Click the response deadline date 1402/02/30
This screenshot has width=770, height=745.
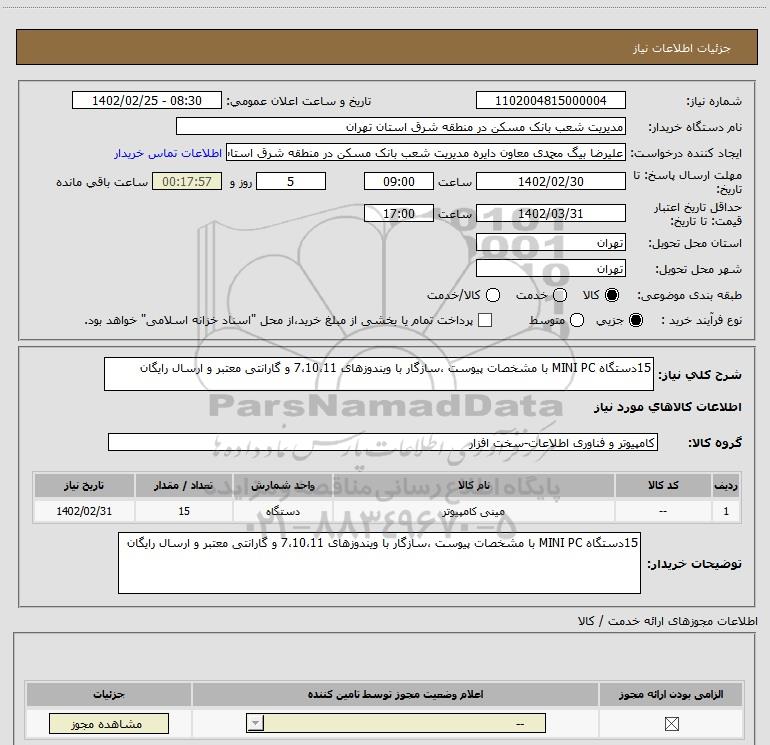(550, 181)
